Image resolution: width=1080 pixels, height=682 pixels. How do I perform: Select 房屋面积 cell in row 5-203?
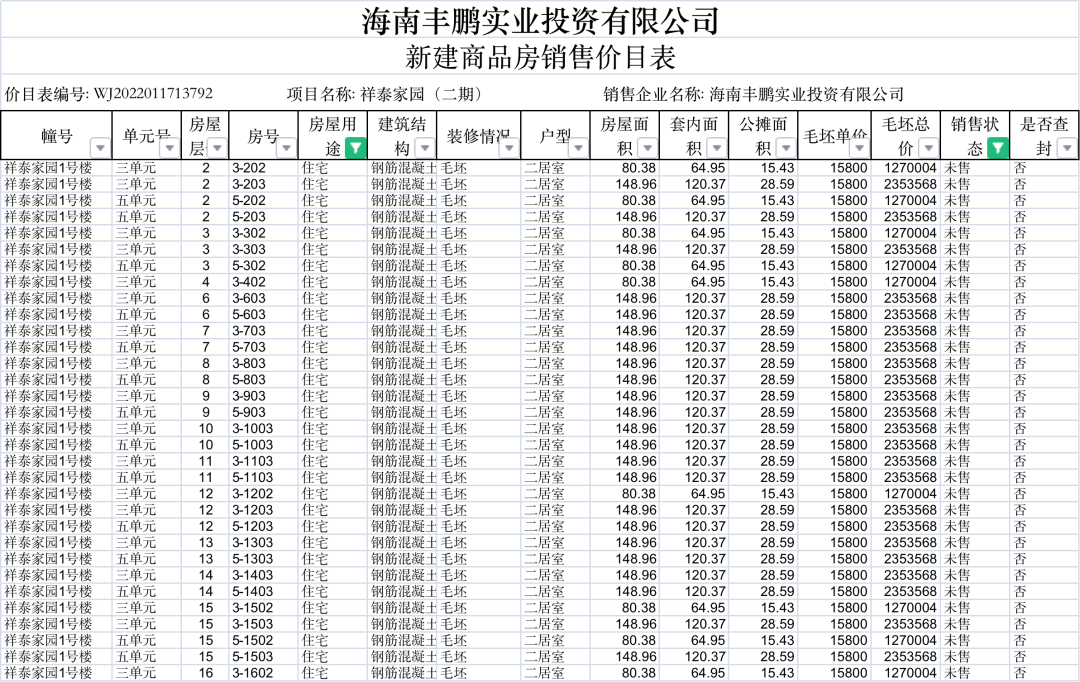coord(625,216)
